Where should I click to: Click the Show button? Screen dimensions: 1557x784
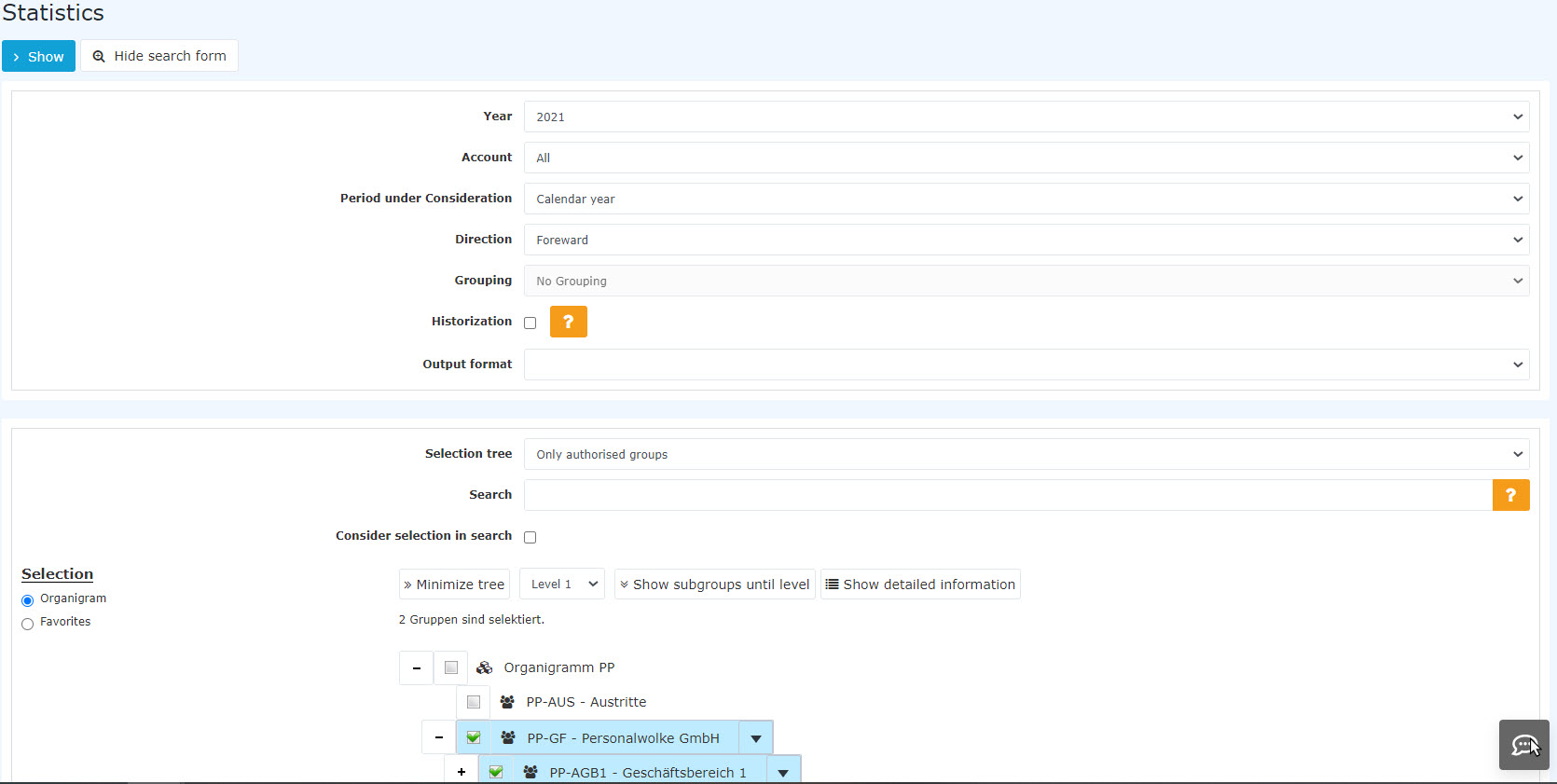pyautogui.click(x=38, y=56)
